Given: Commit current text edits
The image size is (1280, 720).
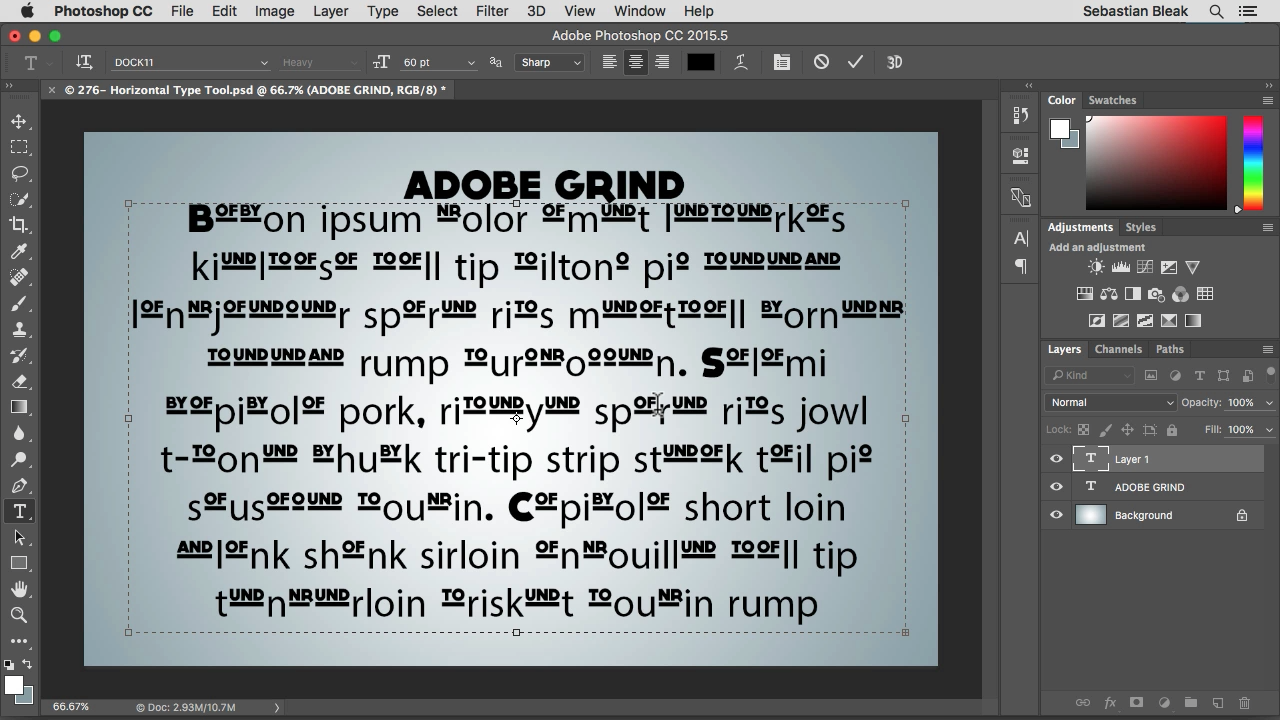Looking at the screenshot, I should pyautogui.click(x=855, y=62).
